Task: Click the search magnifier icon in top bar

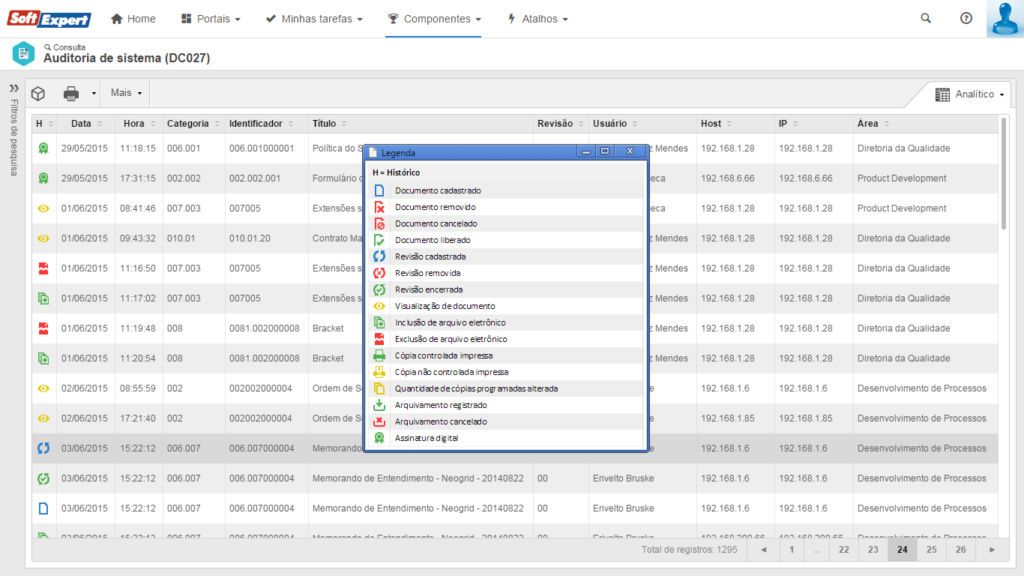Action: click(925, 19)
